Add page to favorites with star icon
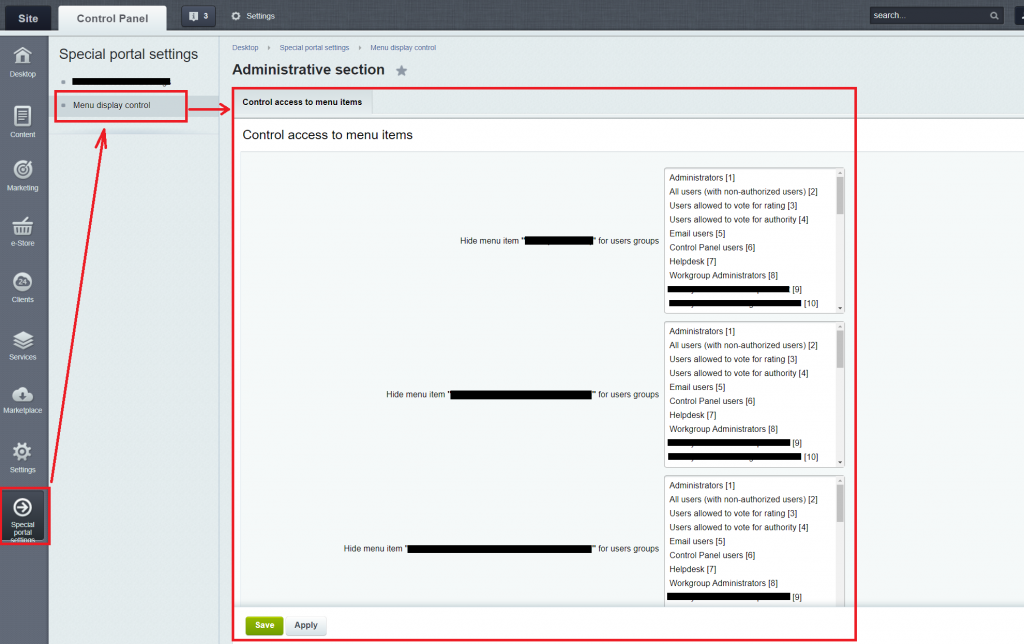Image resolution: width=1024 pixels, height=644 pixels. point(402,70)
